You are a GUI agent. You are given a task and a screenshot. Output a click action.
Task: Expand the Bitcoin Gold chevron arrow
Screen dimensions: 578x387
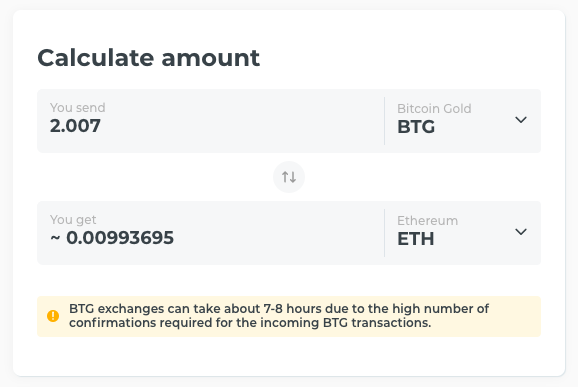pyautogui.click(x=521, y=120)
